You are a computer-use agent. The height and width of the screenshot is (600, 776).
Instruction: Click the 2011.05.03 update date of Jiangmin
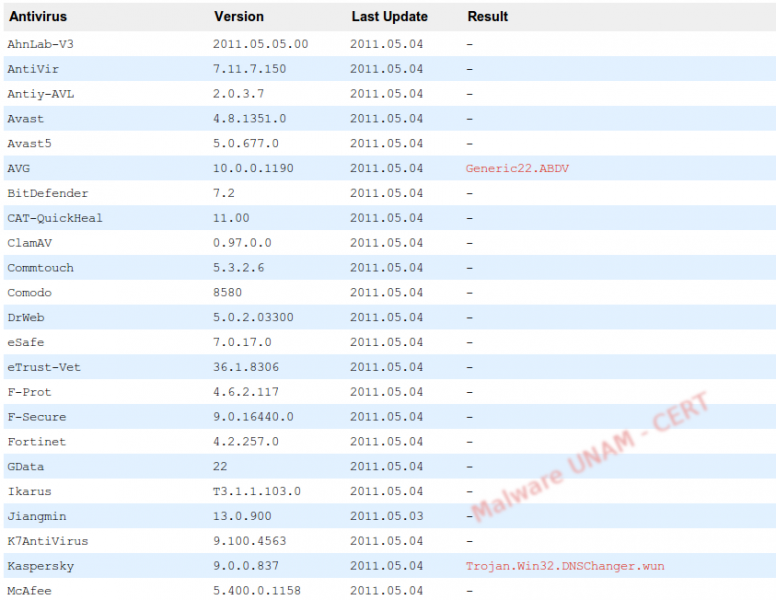(387, 516)
